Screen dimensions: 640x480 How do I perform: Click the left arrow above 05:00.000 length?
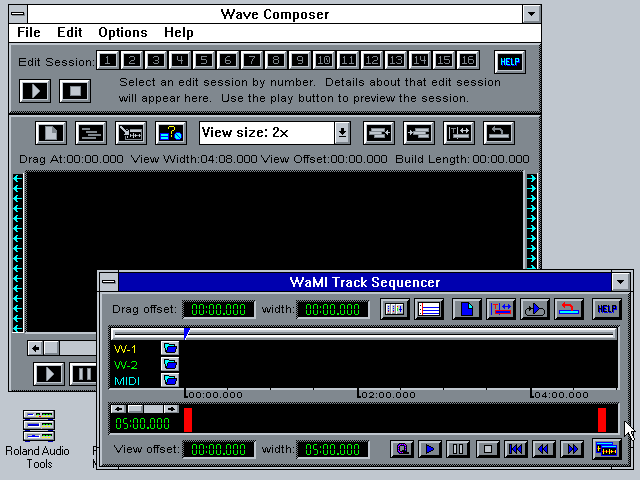pos(118,409)
